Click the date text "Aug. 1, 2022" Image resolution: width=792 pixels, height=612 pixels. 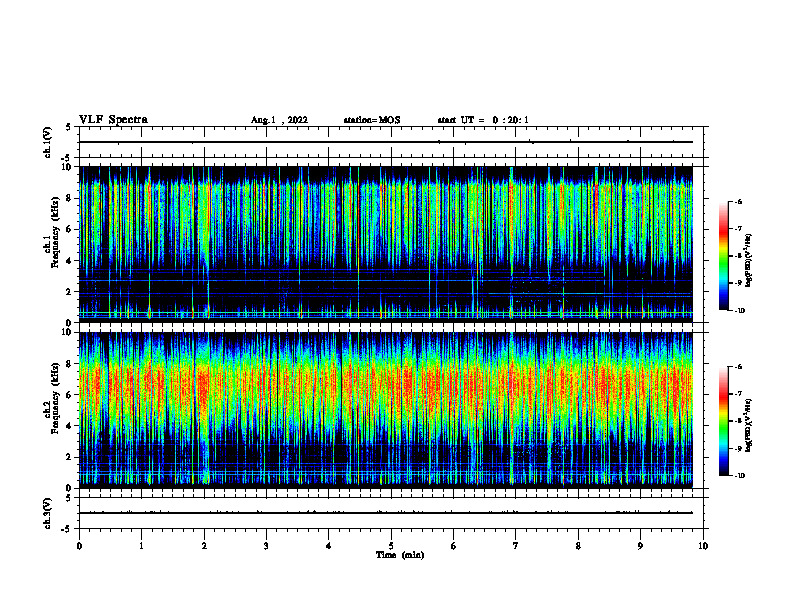pos(279,120)
